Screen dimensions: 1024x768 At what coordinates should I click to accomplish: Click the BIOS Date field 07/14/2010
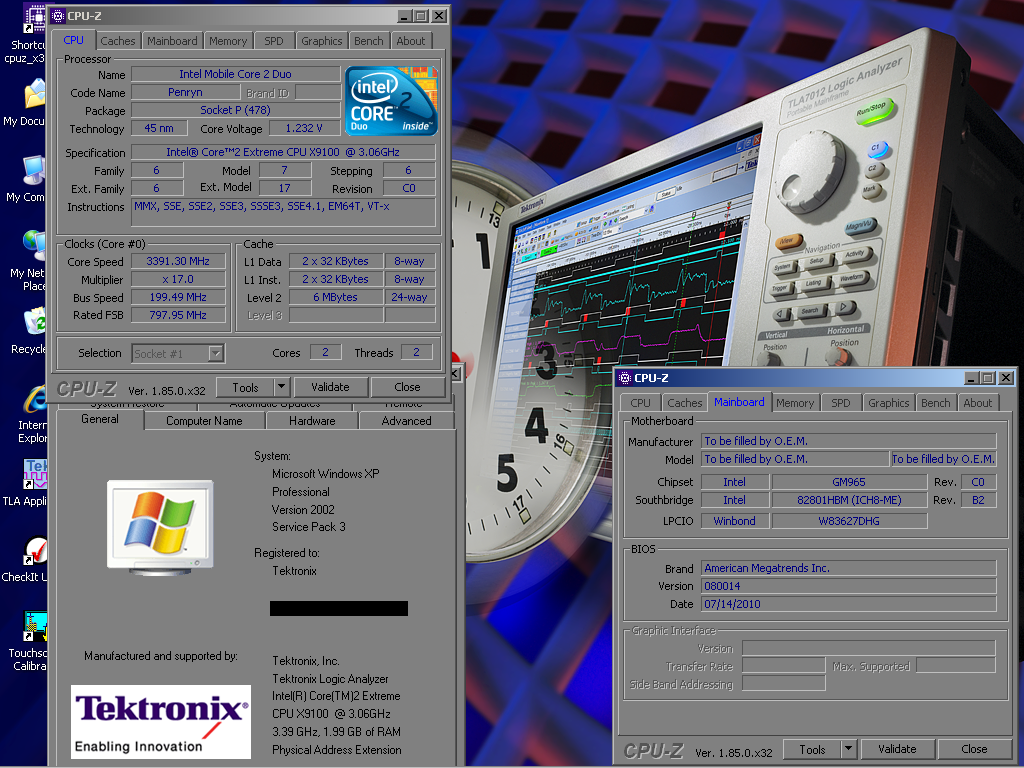(x=849, y=604)
